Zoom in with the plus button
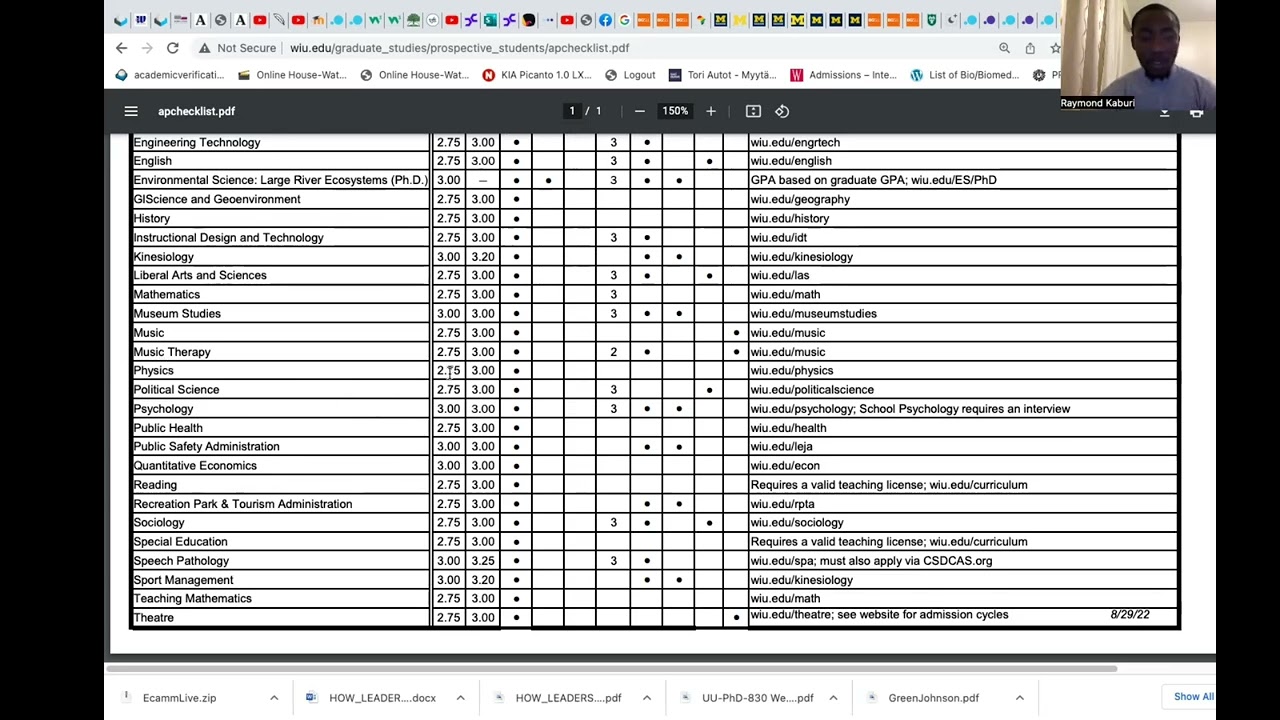The width and height of the screenshot is (1280, 720). click(711, 111)
